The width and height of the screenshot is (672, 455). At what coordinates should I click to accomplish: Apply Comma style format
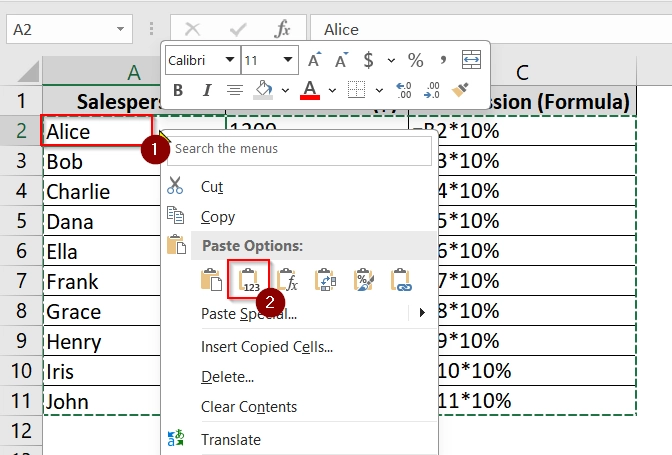click(443, 60)
